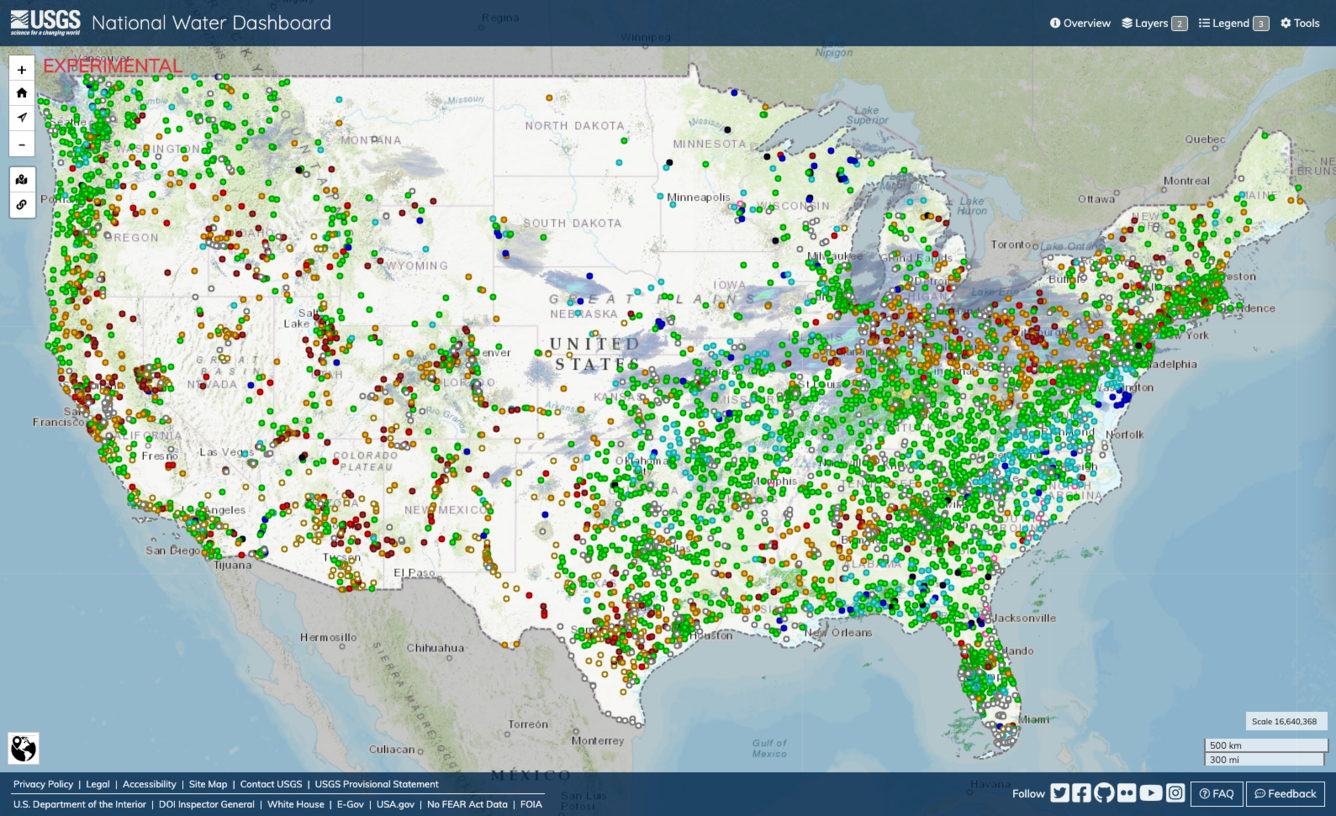Open the Legend listing
1336x816 pixels.
[1232, 22]
